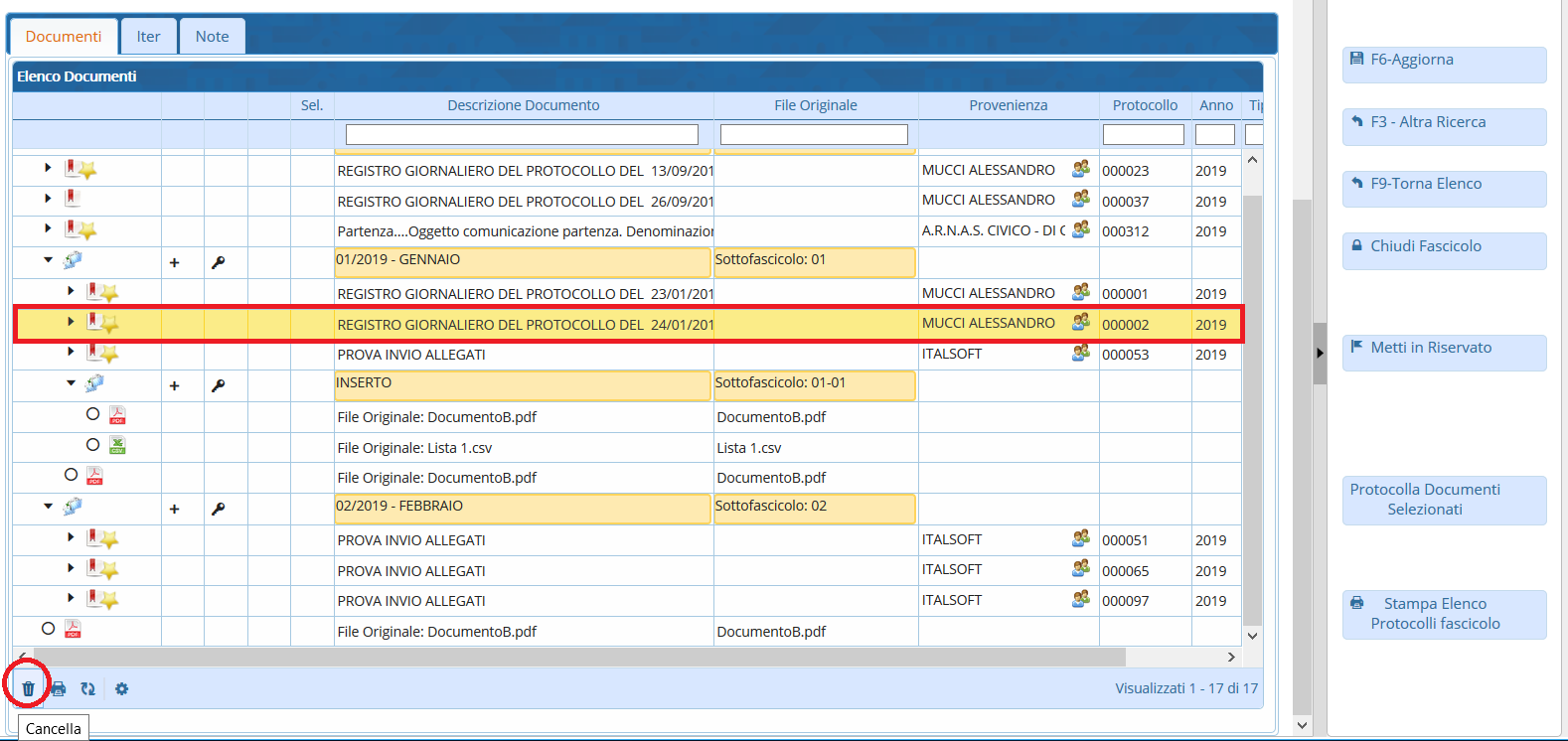The width and height of the screenshot is (1568, 741).
Task: Select radio button for Lista 1.csv
Action: pos(92,445)
